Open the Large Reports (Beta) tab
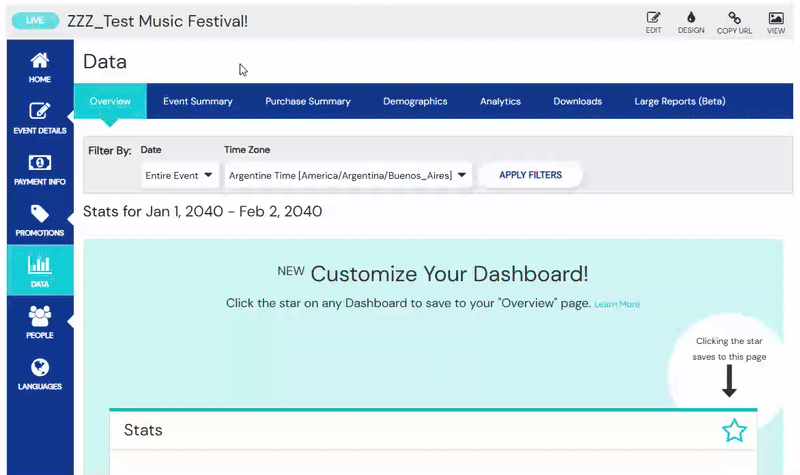The image size is (800, 475). tap(680, 101)
